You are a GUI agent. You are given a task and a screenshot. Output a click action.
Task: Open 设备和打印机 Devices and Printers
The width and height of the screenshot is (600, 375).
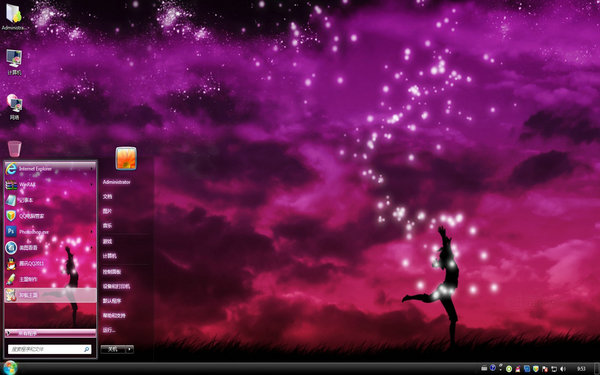[x=116, y=286]
